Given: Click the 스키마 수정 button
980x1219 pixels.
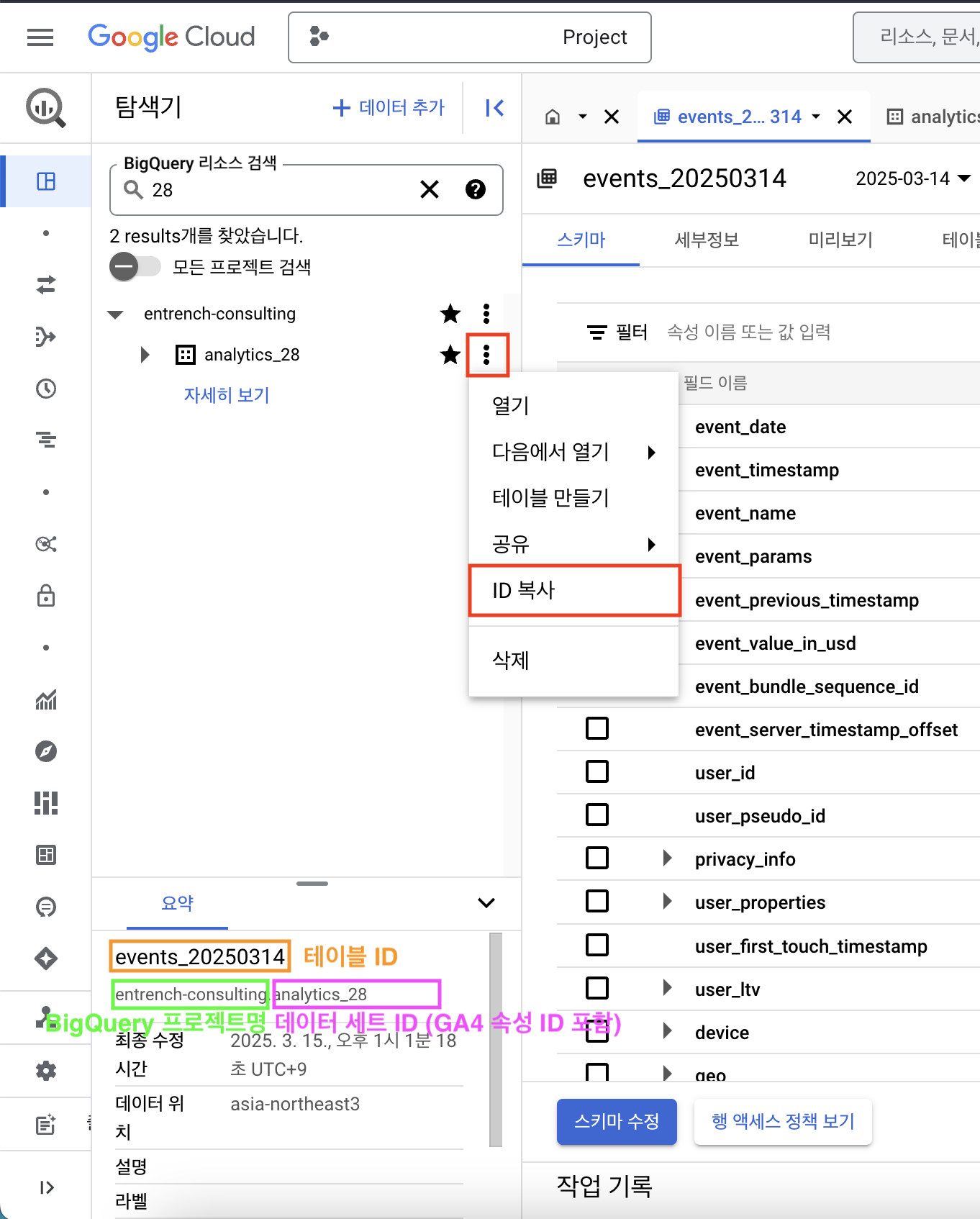Looking at the screenshot, I should pos(617,1121).
